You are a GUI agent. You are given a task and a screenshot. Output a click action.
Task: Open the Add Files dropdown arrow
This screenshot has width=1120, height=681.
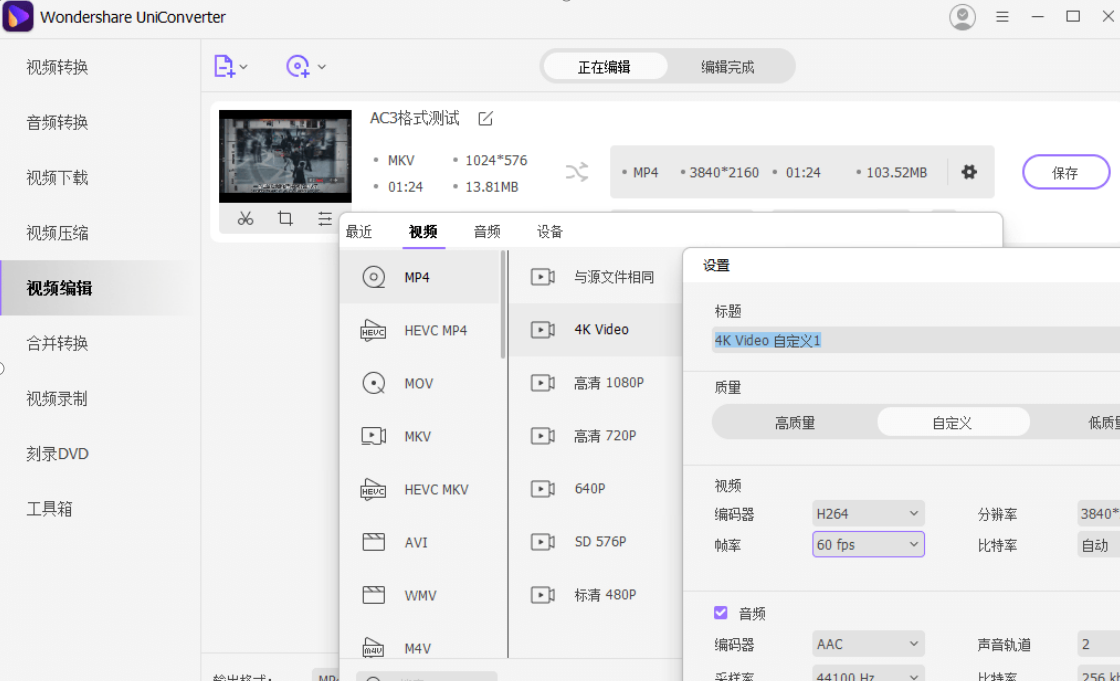[244, 67]
